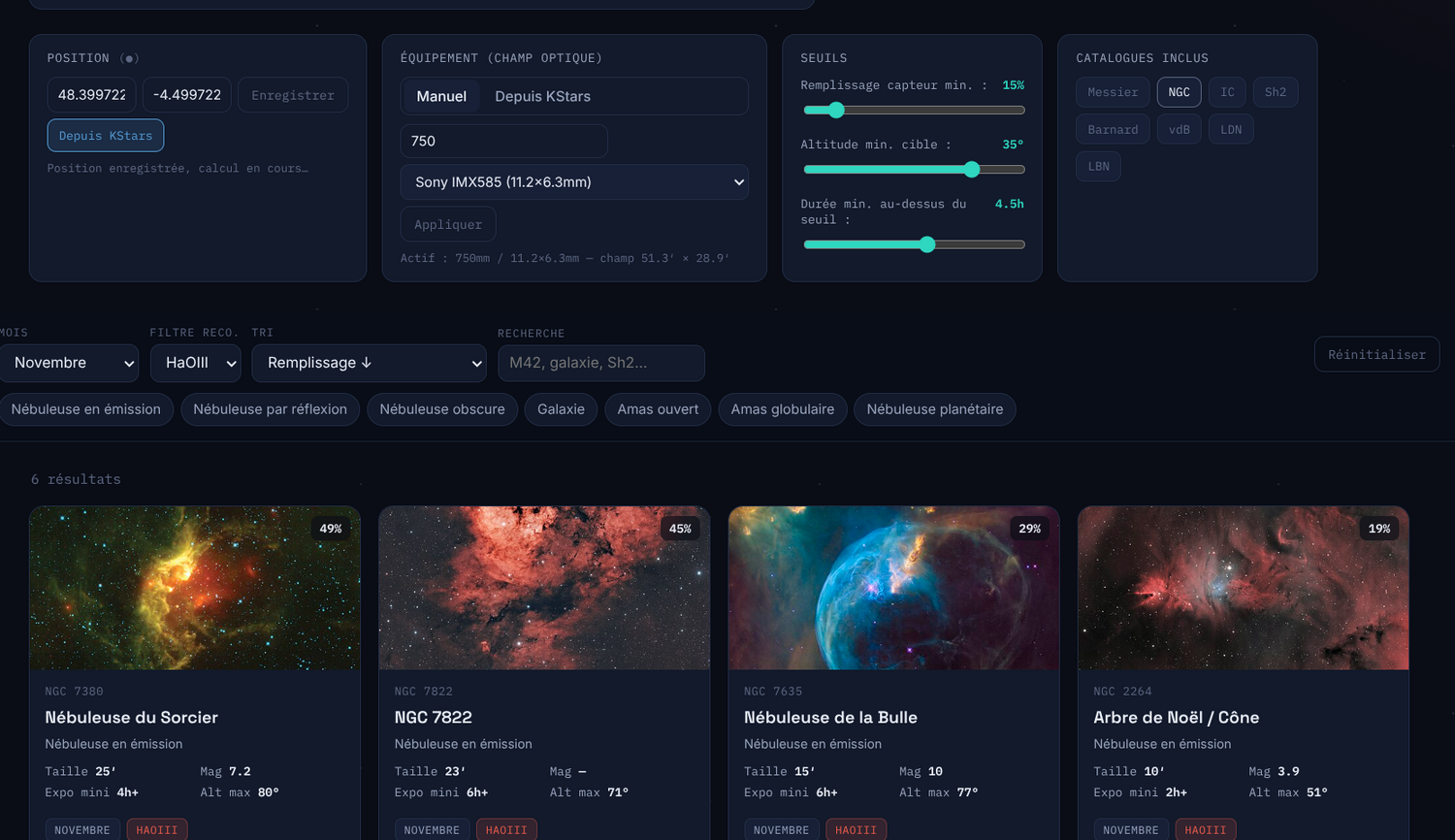The image size is (1455, 840).
Task: Disable the NGC catalogue chip
Action: [1179, 92]
